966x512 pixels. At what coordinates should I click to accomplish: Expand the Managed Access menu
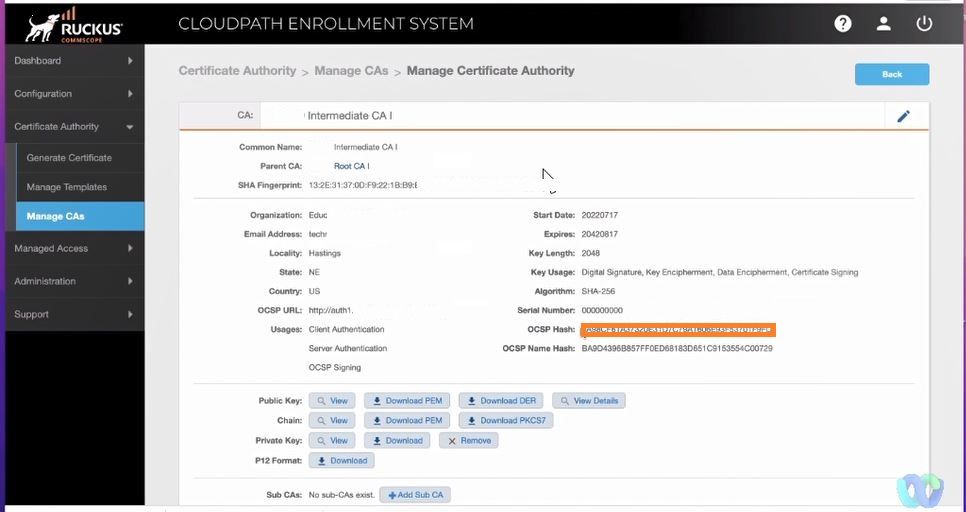[x=72, y=249]
